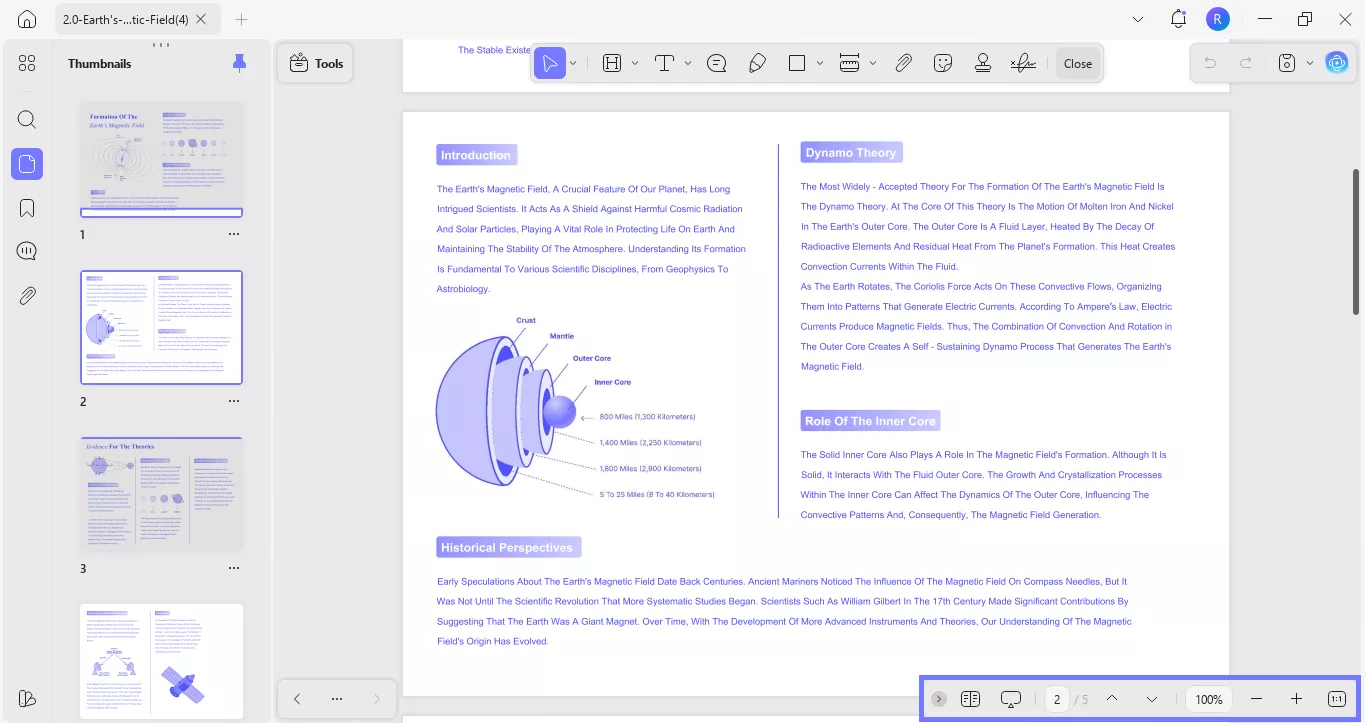Open the shape tool dropdown arrow
1365x723 pixels.
[x=819, y=63]
